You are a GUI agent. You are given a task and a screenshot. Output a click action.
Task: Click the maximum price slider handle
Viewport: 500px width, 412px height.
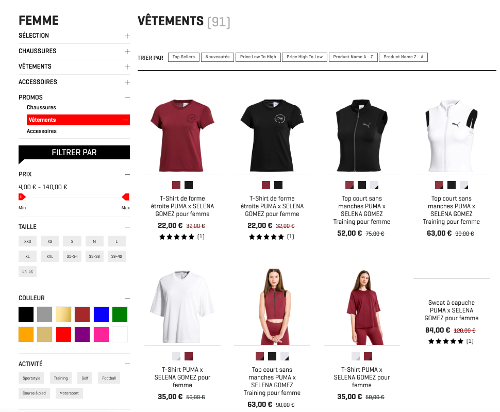[126, 197]
